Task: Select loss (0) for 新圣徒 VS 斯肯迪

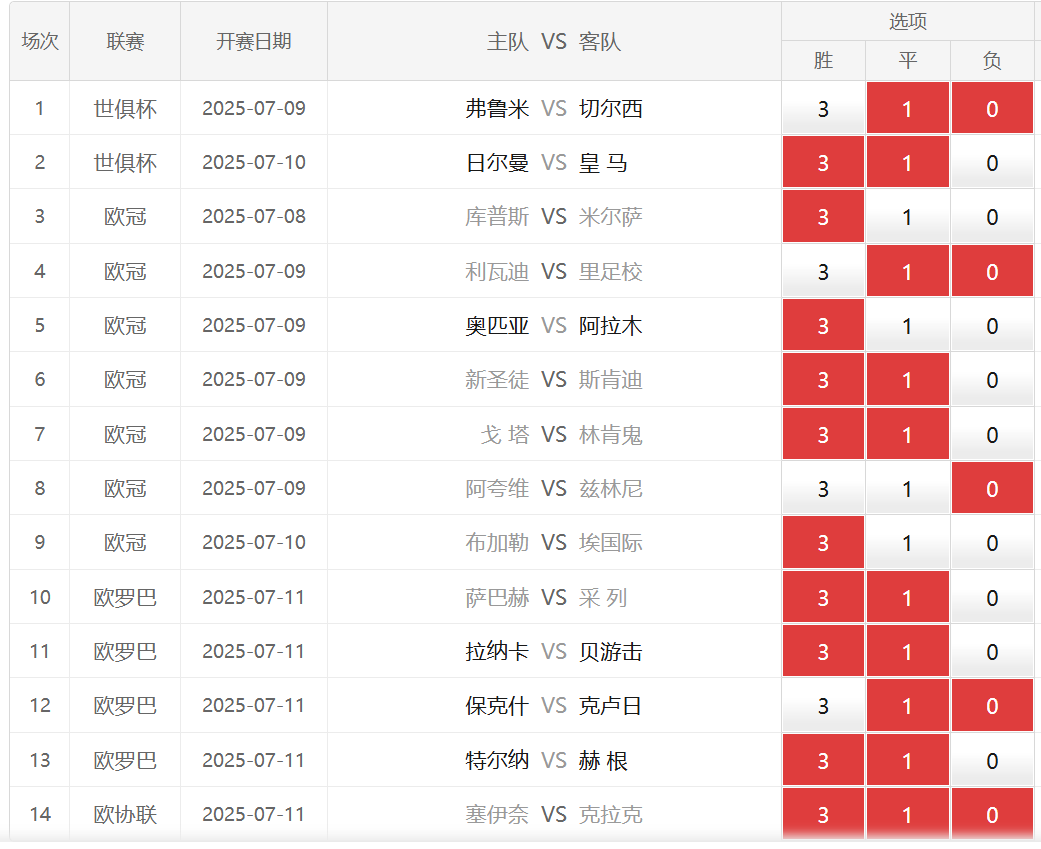Action: click(x=992, y=380)
